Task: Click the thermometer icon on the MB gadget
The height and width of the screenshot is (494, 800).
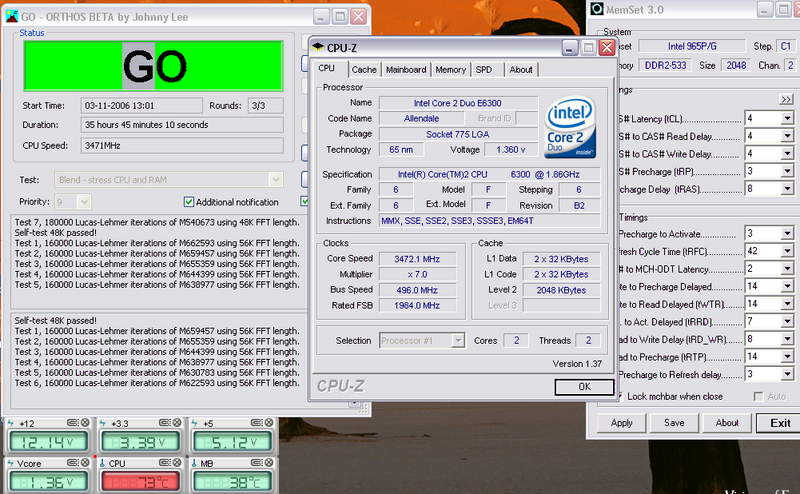Action: pos(194,463)
